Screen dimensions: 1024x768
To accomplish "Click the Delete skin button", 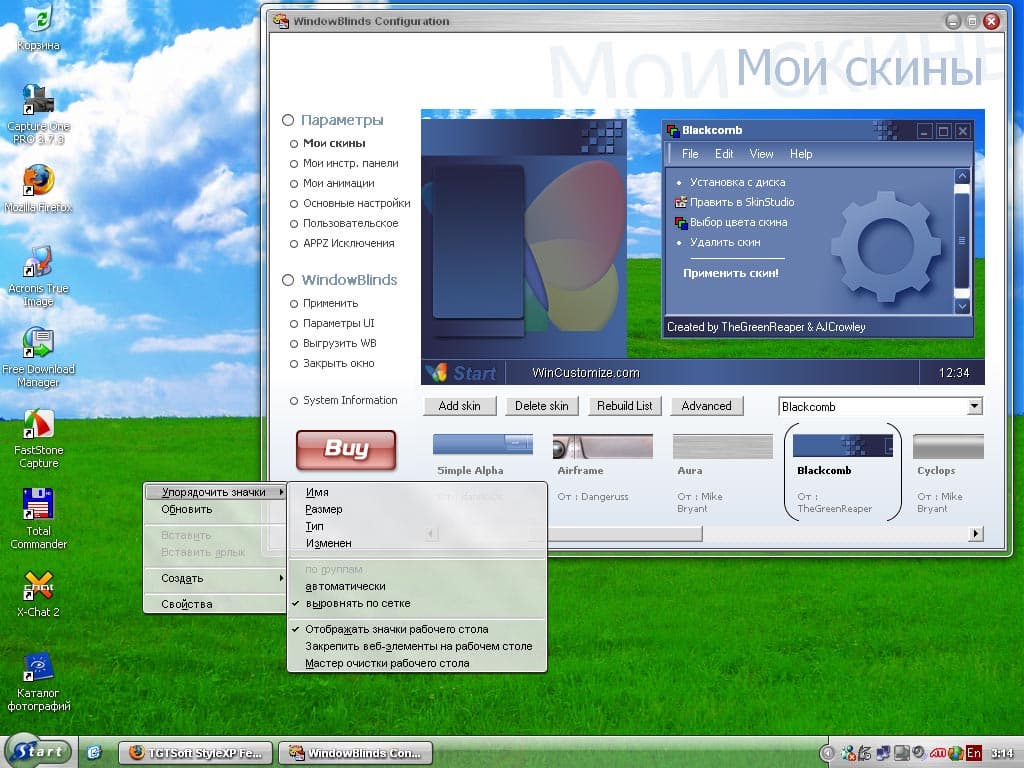I will 541,406.
